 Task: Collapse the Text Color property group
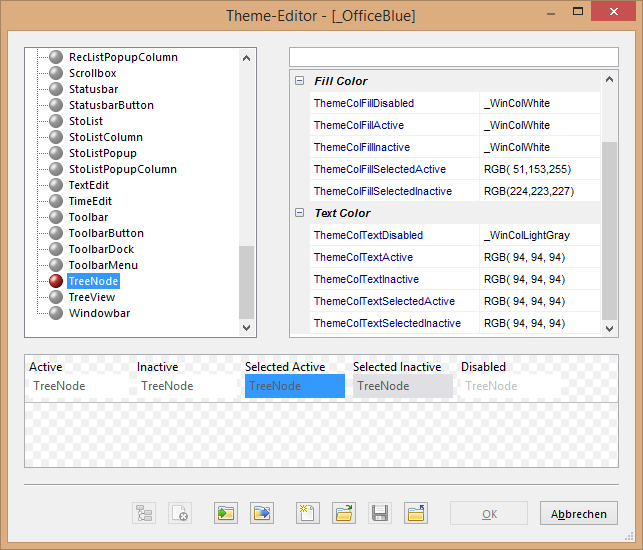[x=299, y=213]
